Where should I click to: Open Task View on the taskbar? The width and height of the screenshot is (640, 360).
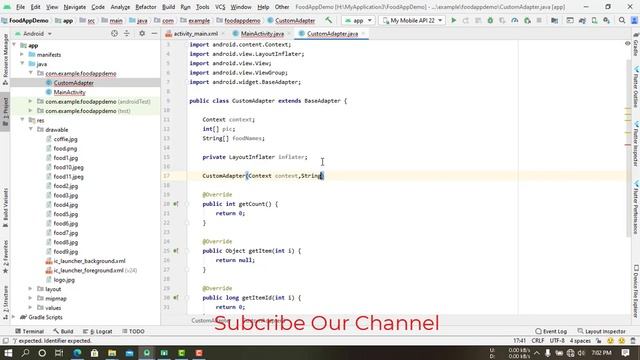(59, 353)
